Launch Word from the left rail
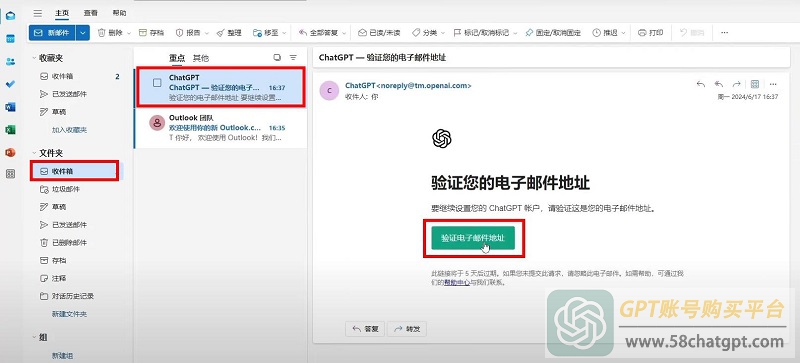Viewport: 800px width, 363px height. (x=10, y=107)
